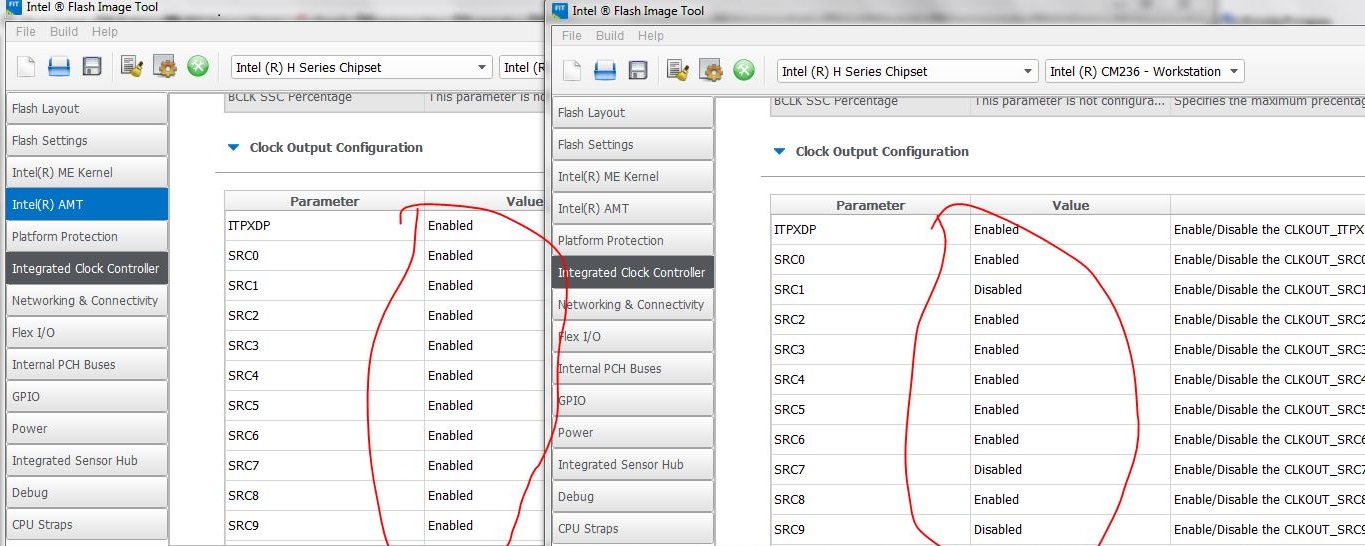Click the green Build image icon in right window
This screenshot has height=546, width=1365.
click(x=744, y=71)
